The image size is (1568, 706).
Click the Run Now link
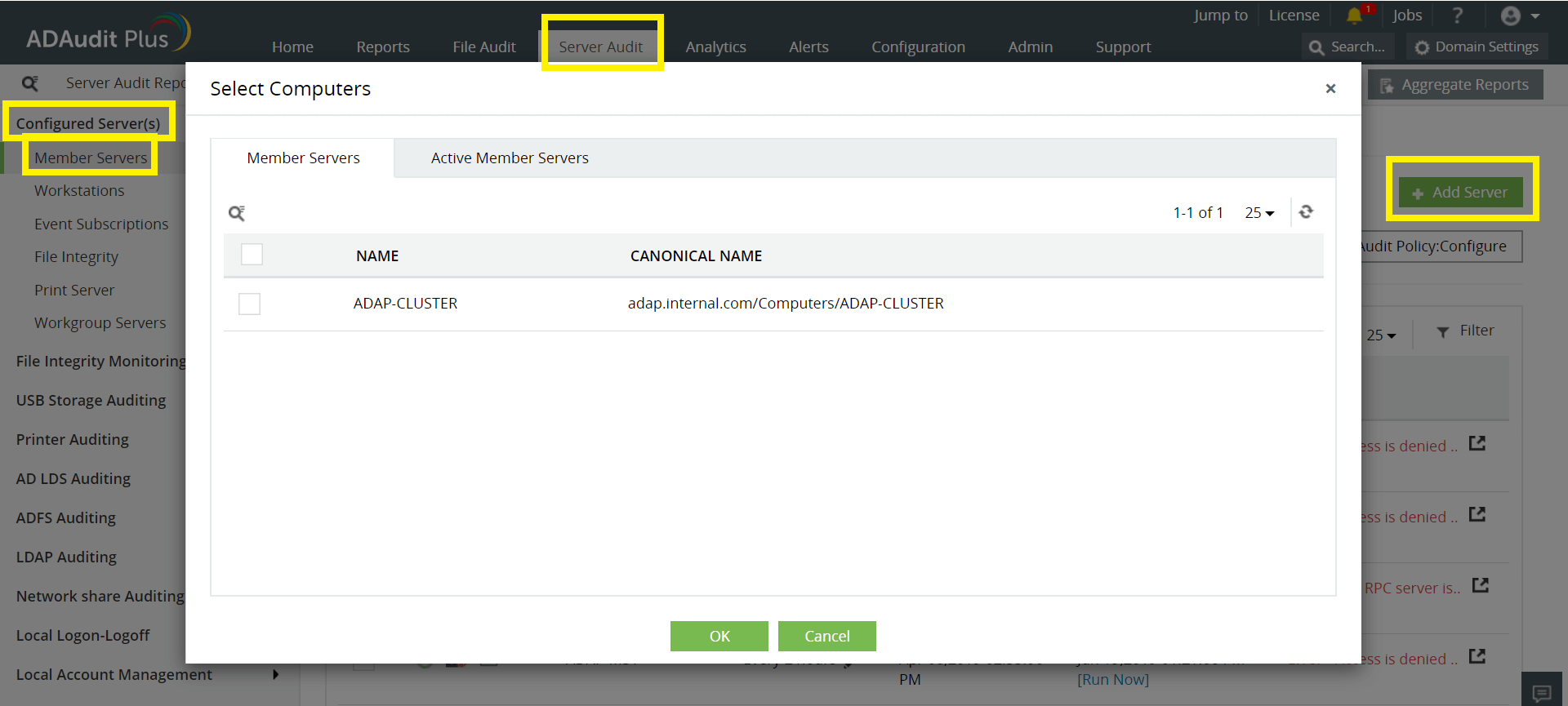pyautogui.click(x=1113, y=680)
